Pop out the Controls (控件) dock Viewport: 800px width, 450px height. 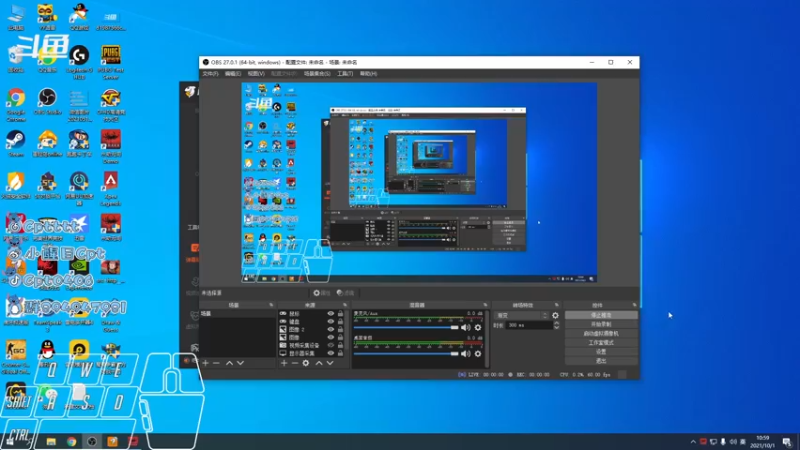[x=635, y=305]
